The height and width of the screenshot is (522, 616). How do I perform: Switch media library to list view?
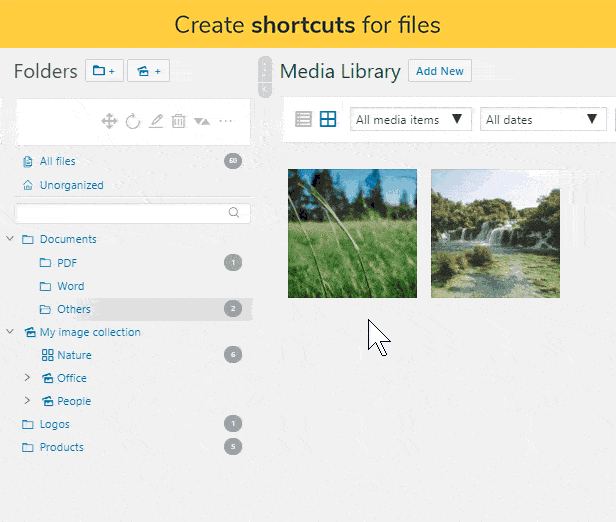[304, 120]
